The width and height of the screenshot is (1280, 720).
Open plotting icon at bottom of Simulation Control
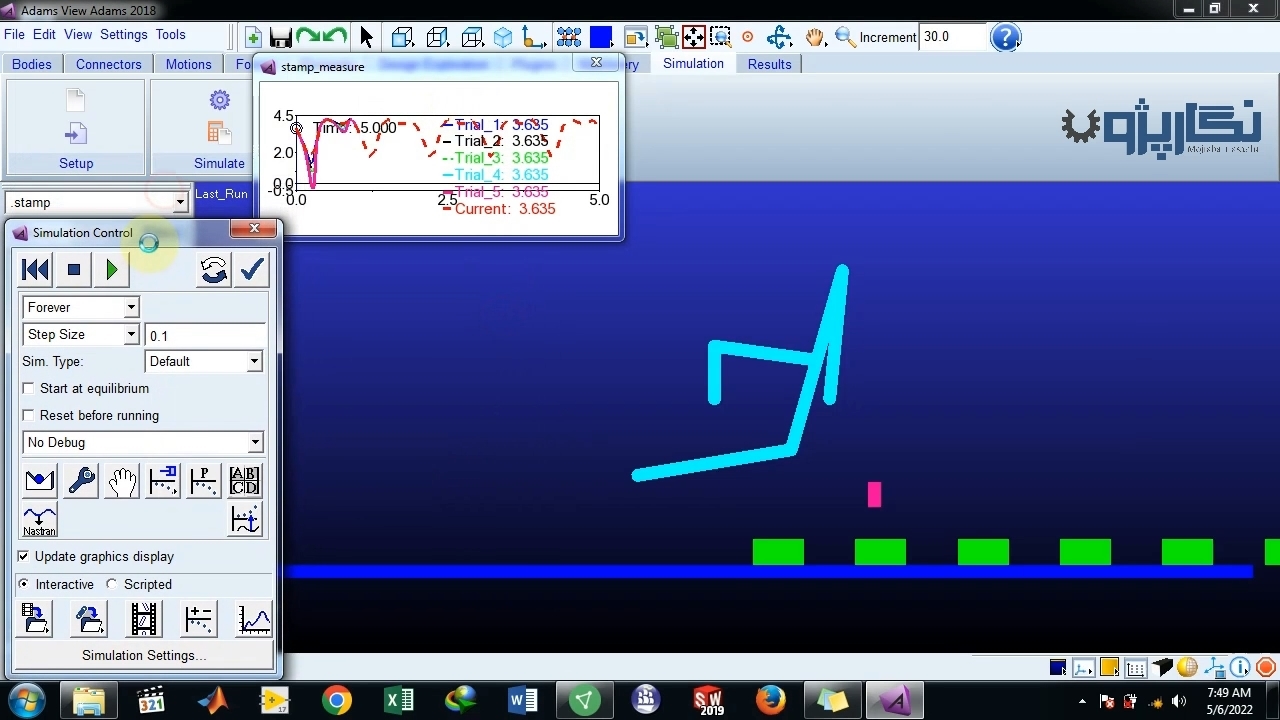[x=254, y=620]
